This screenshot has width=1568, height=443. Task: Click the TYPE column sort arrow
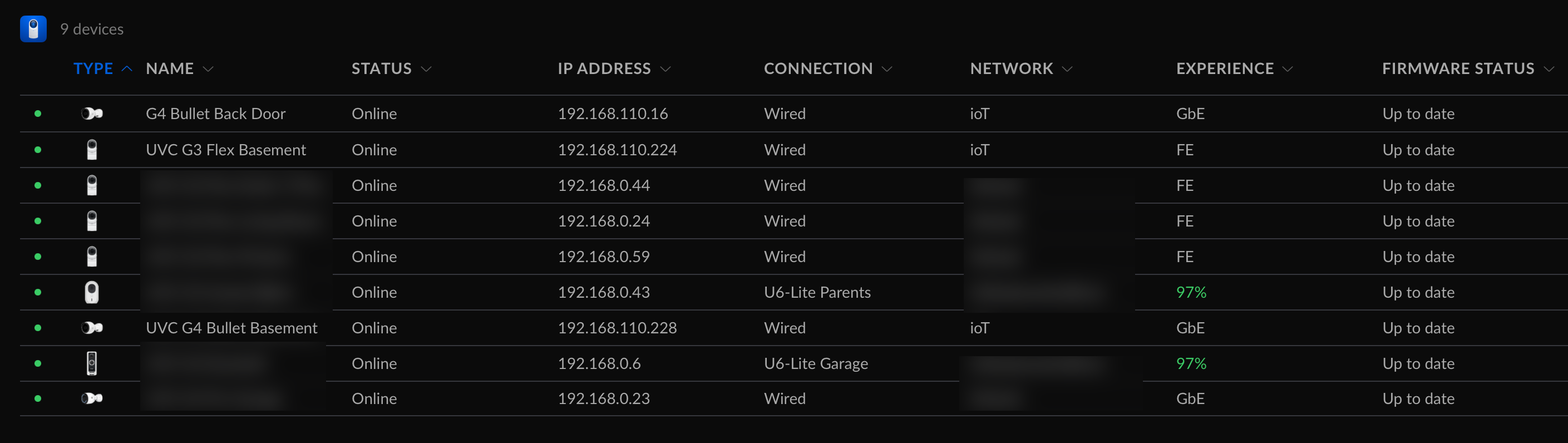pos(127,69)
